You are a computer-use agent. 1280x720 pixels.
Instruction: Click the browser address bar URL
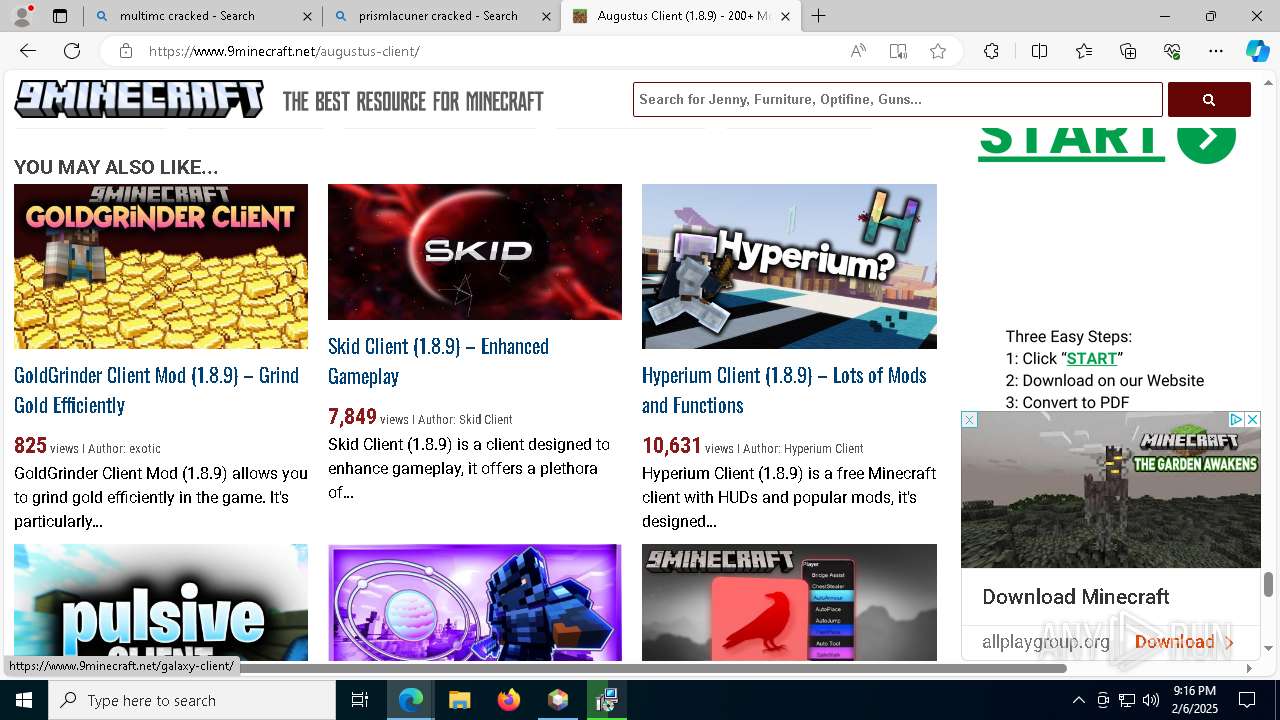(284, 51)
